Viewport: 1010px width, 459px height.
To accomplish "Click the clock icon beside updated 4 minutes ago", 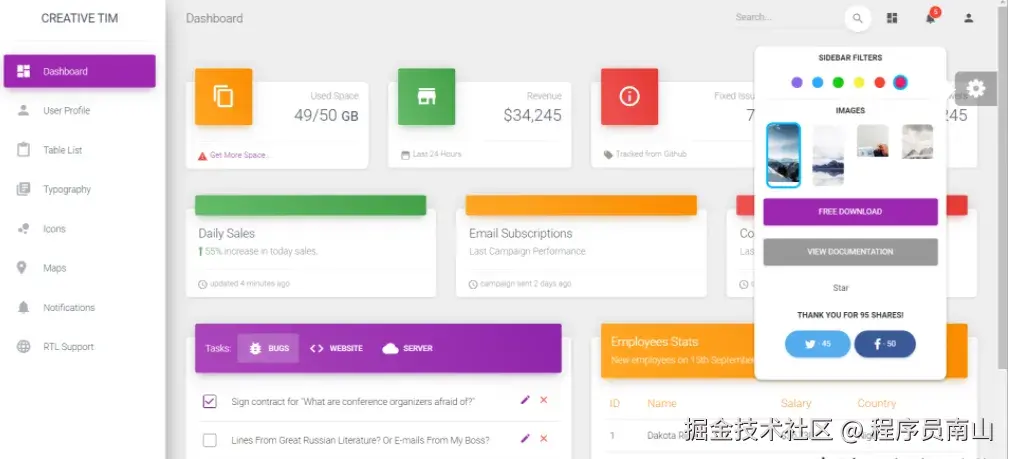I will pos(202,284).
